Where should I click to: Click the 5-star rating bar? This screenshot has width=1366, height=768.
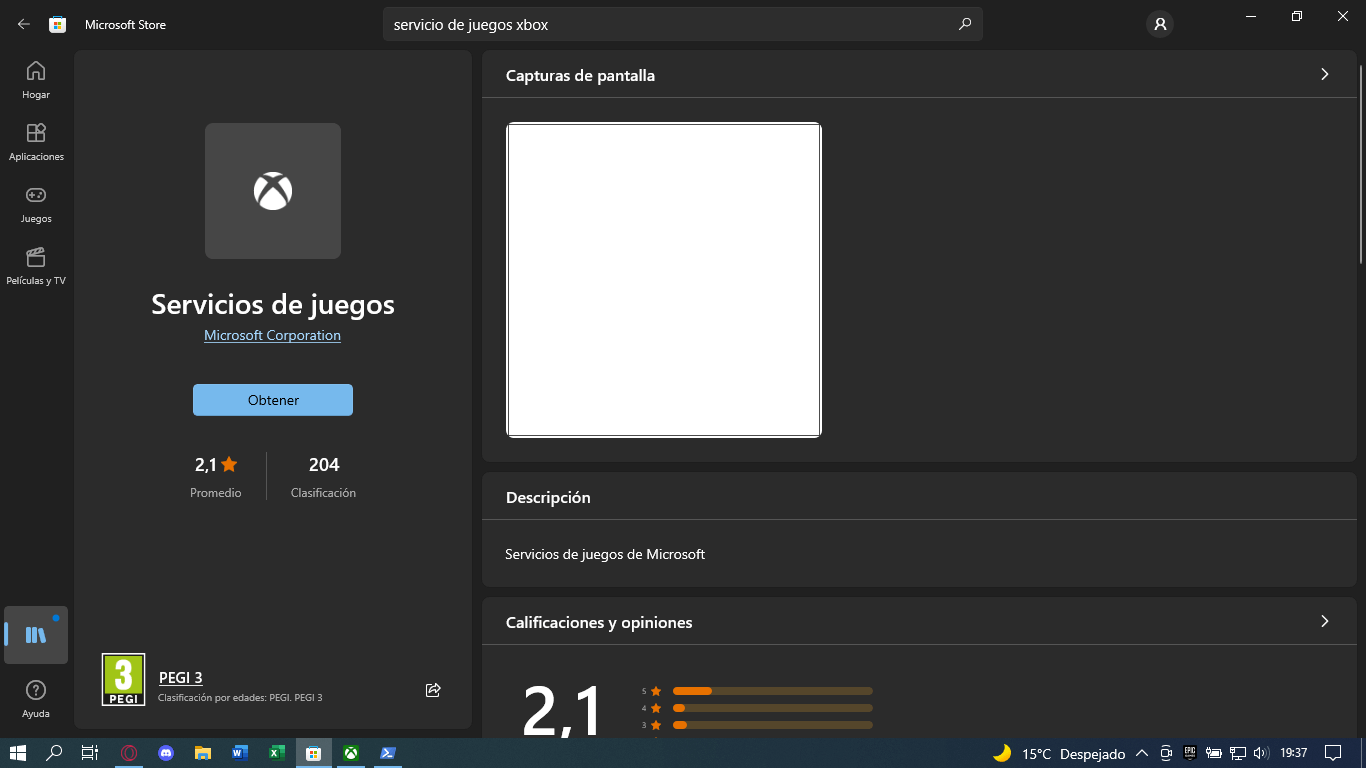tap(772, 691)
